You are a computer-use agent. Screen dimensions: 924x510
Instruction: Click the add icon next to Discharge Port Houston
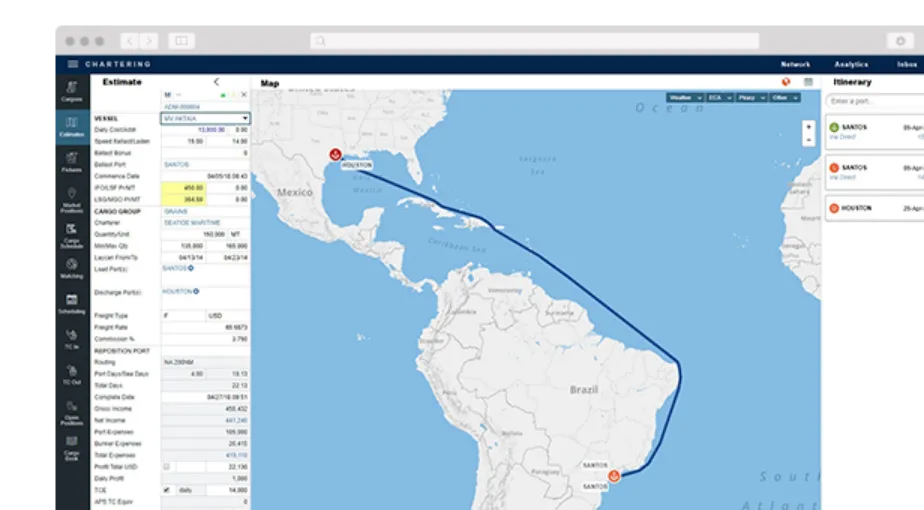pos(196,291)
